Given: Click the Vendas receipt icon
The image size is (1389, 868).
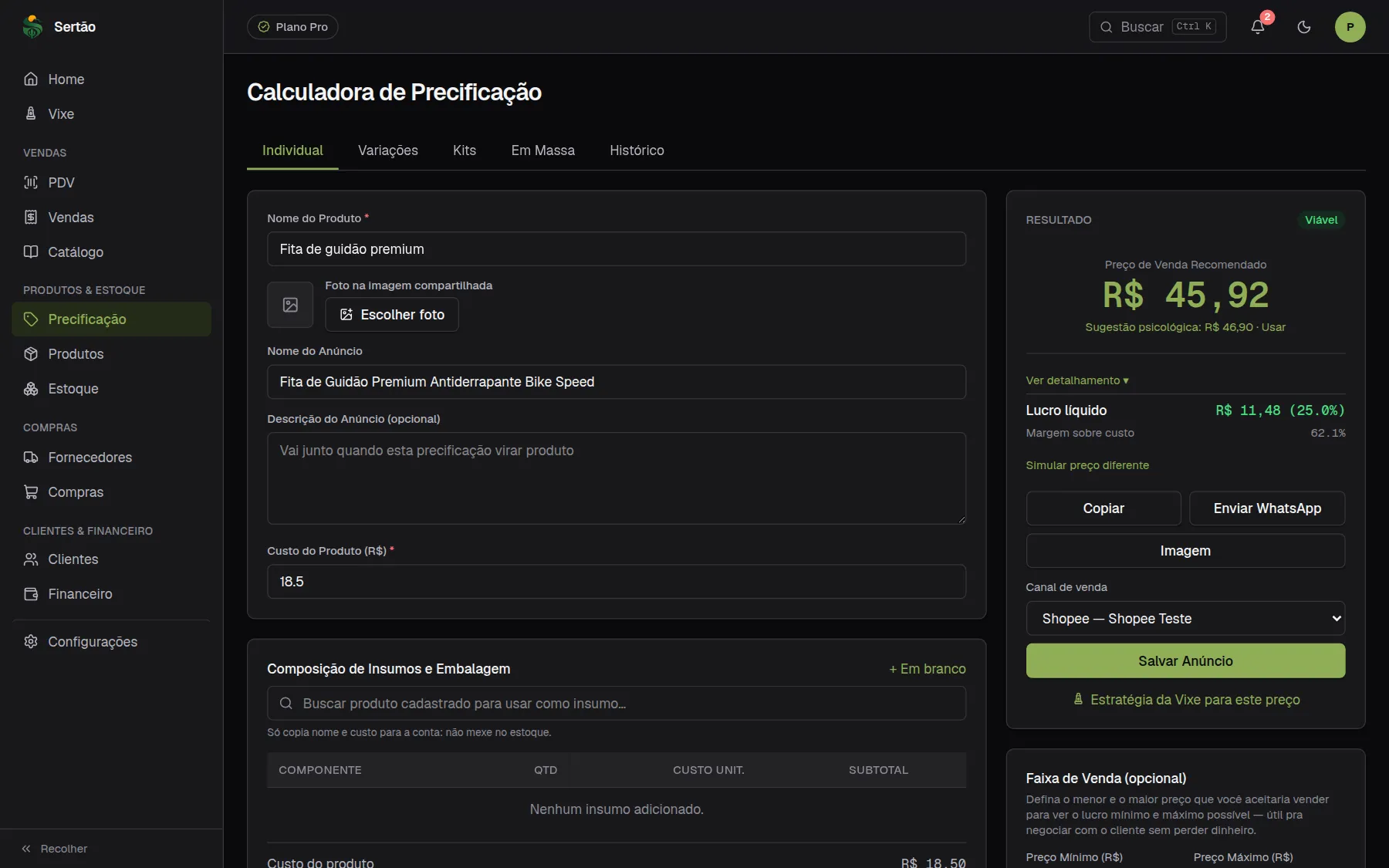Looking at the screenshot, I should click(x=31, y=217).
